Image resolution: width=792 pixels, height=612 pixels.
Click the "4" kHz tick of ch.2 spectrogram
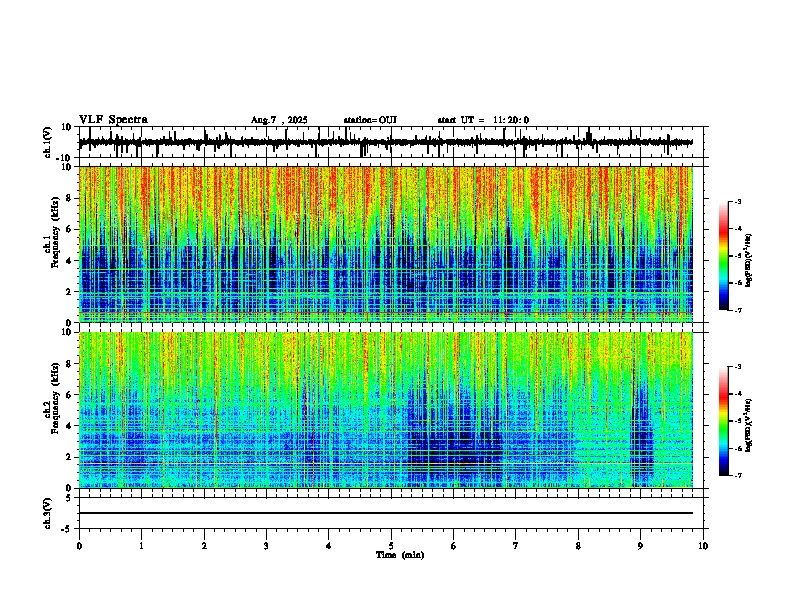tap(70, 426)
